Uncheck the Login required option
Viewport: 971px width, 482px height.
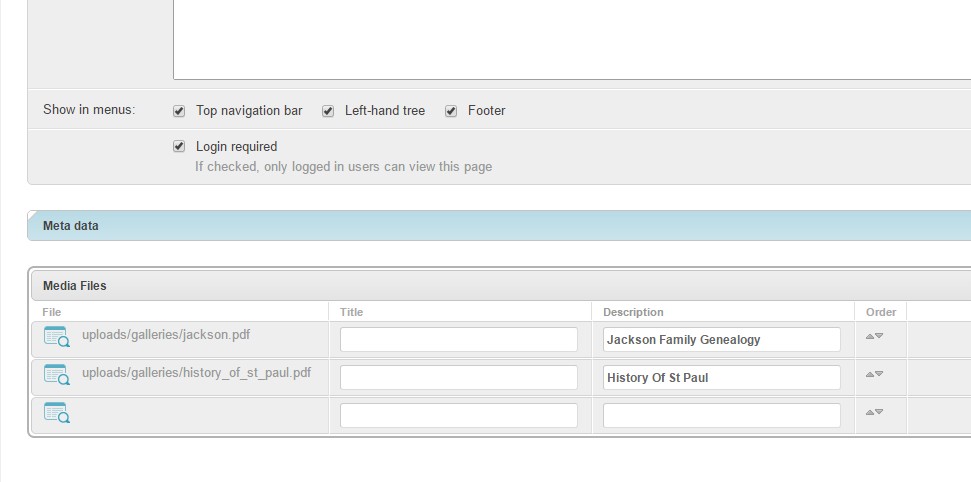(x=179, y=147)
